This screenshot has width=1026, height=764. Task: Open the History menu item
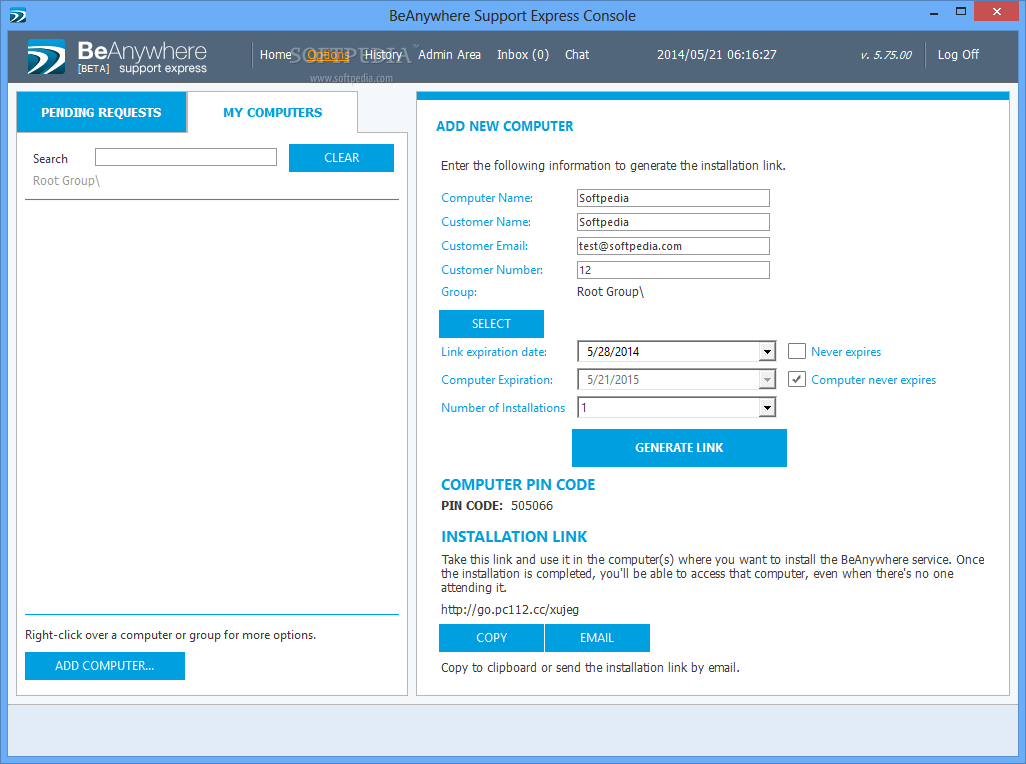pos(383,55)
